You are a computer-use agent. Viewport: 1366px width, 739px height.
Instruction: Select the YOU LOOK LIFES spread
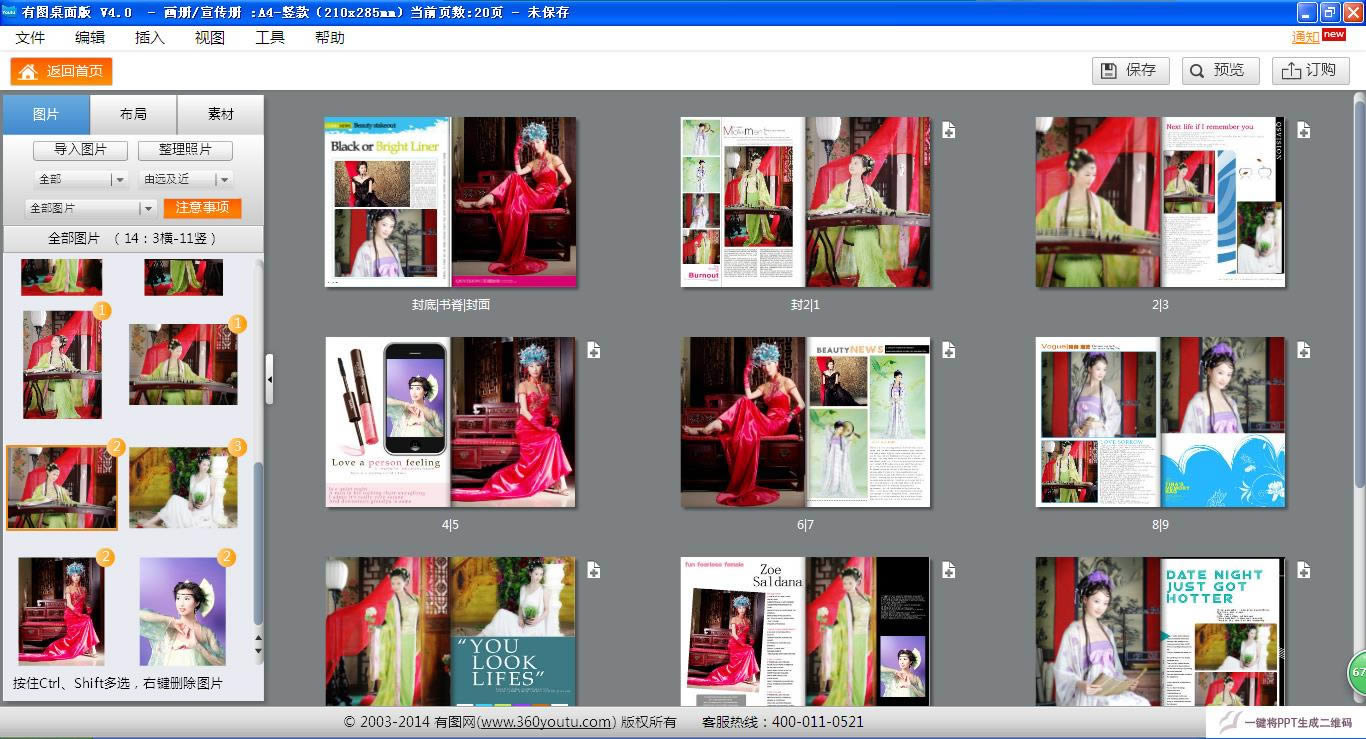pyautogui.click(x=451, y=632)
